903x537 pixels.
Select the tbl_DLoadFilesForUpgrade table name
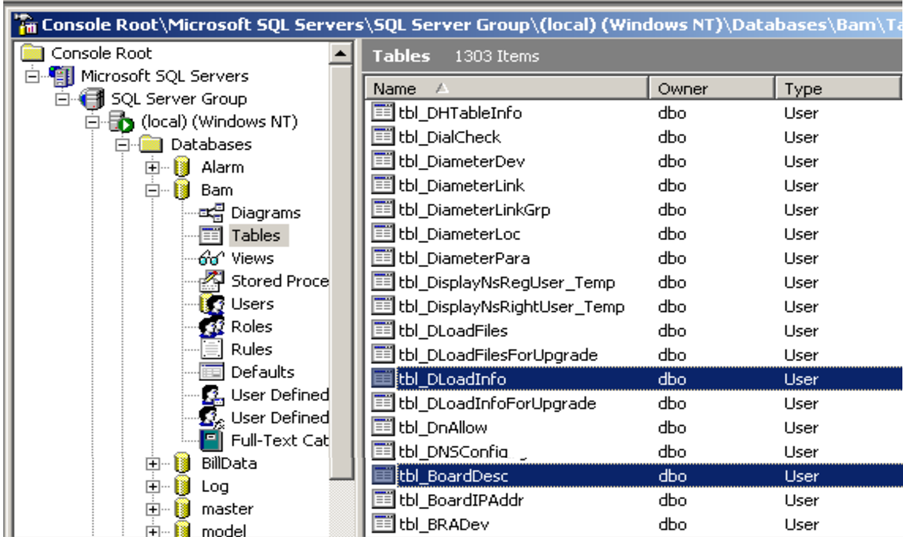point(498,355)
